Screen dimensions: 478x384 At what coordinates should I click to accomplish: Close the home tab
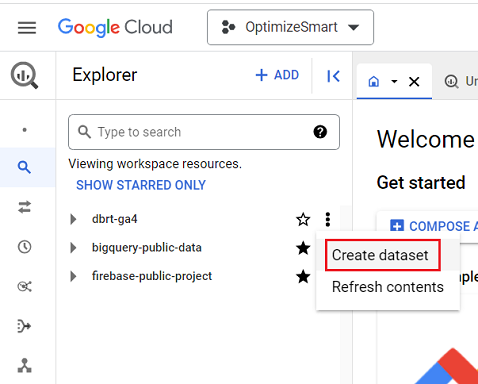click(x=414, y=81)
